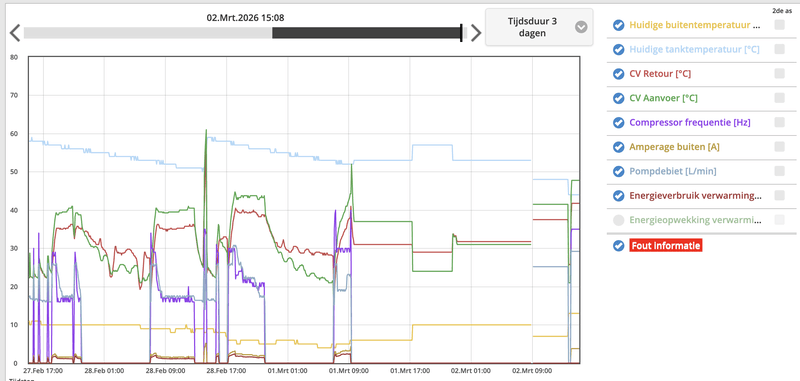The width and height of the screenshot is (800, 381).
Task: Click the dropdown arrow in Tijdsduur button
Action: click(581, 27)
